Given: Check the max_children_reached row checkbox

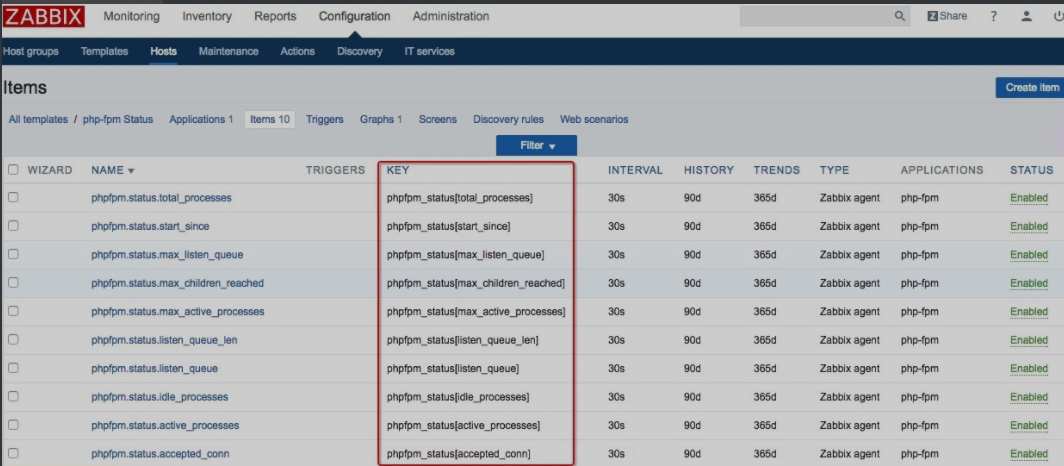Looking at the screenshot, I should coord(13,283).
